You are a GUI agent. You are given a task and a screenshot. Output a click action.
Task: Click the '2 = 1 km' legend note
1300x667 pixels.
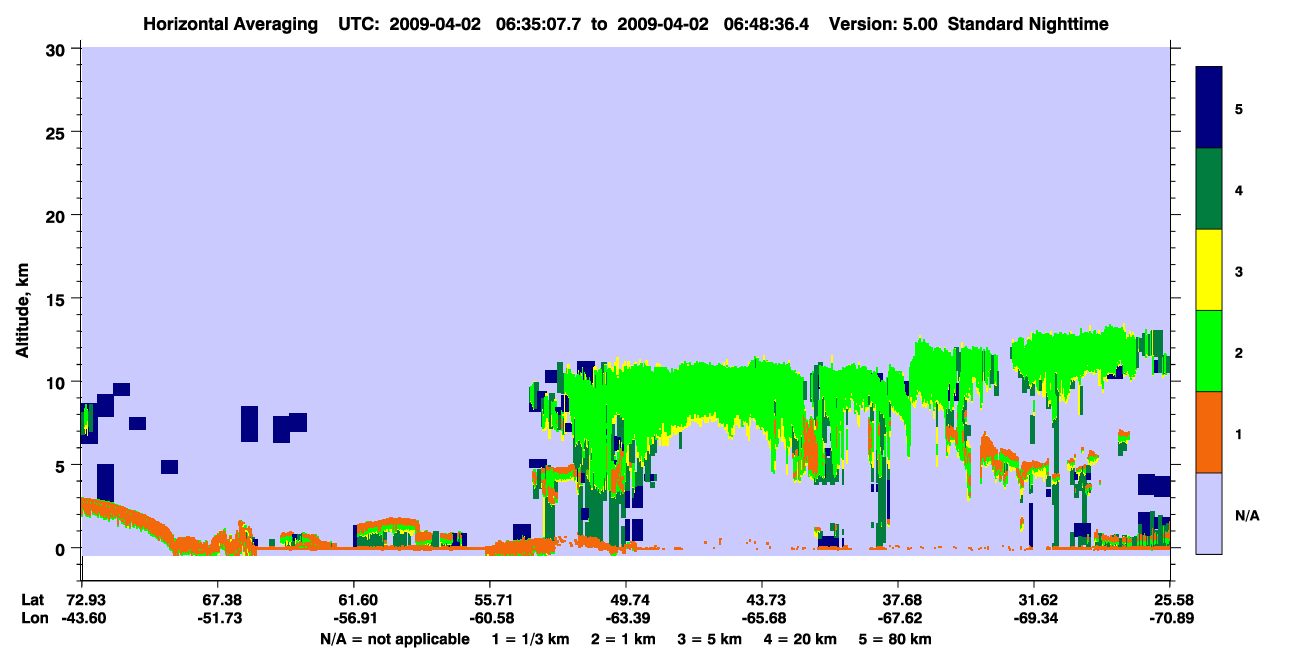[623, 639]
